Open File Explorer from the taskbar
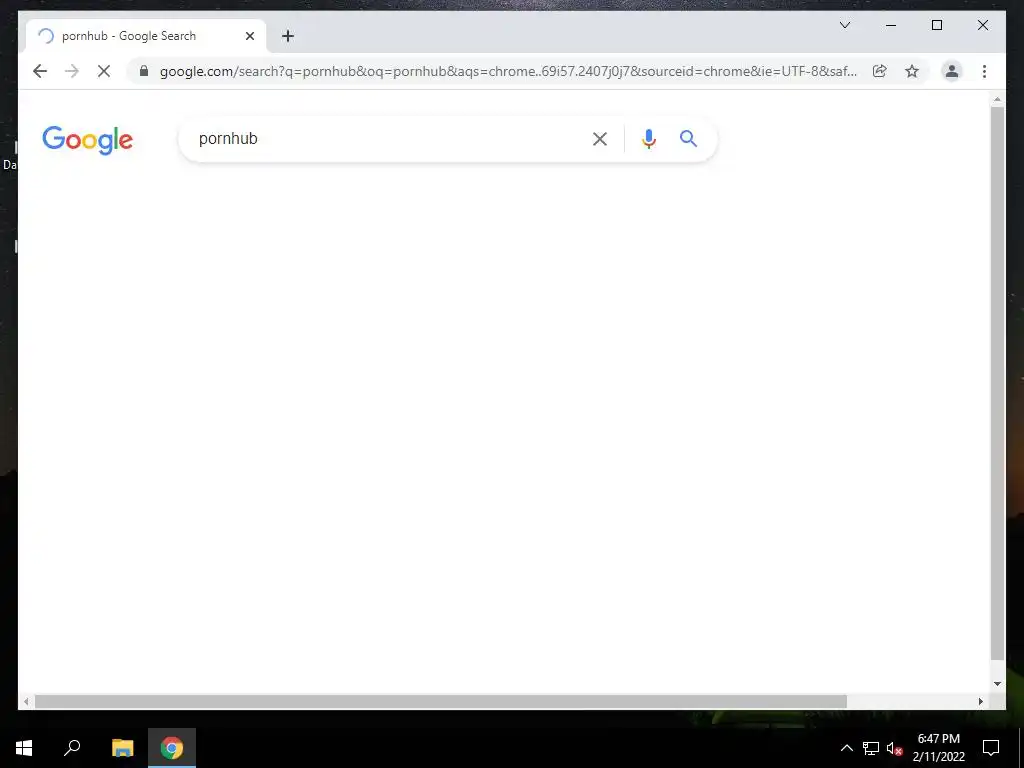This screenshot has width=1024, height=768. click(123, 748)
